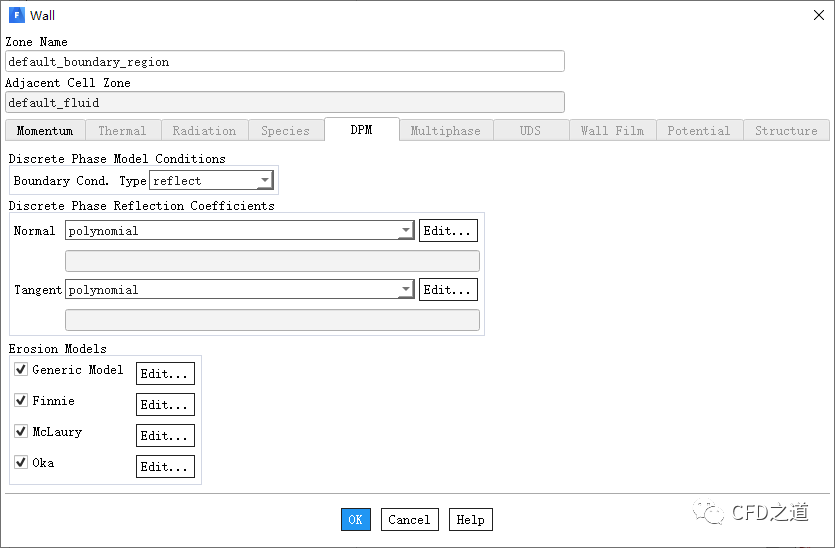Open Generic Model erosion Edit settings
The width and height of the screenshot is (835, 548).
tap(165, 374)
